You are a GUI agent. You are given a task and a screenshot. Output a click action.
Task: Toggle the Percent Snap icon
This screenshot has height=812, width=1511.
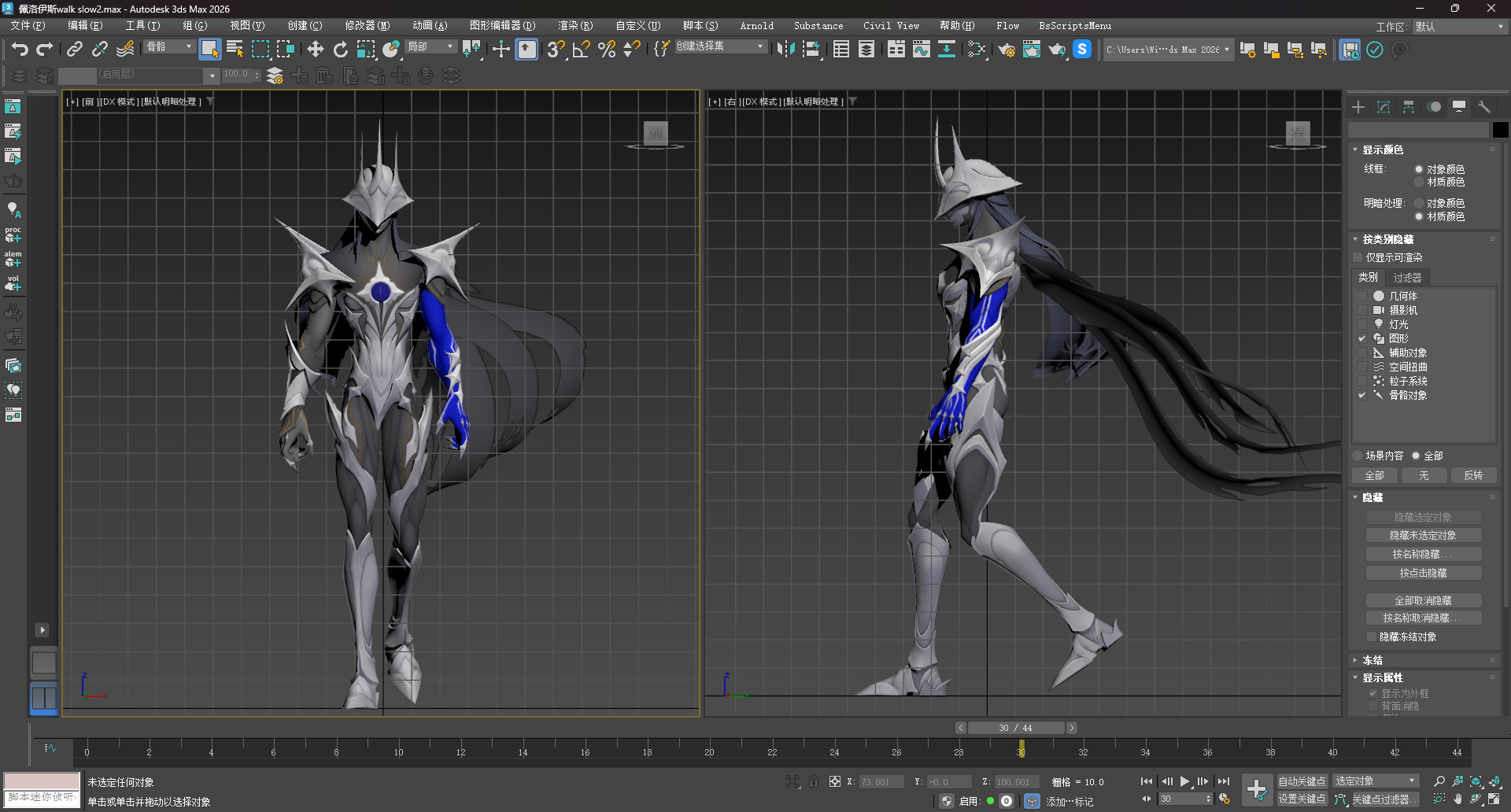(606, 49)
